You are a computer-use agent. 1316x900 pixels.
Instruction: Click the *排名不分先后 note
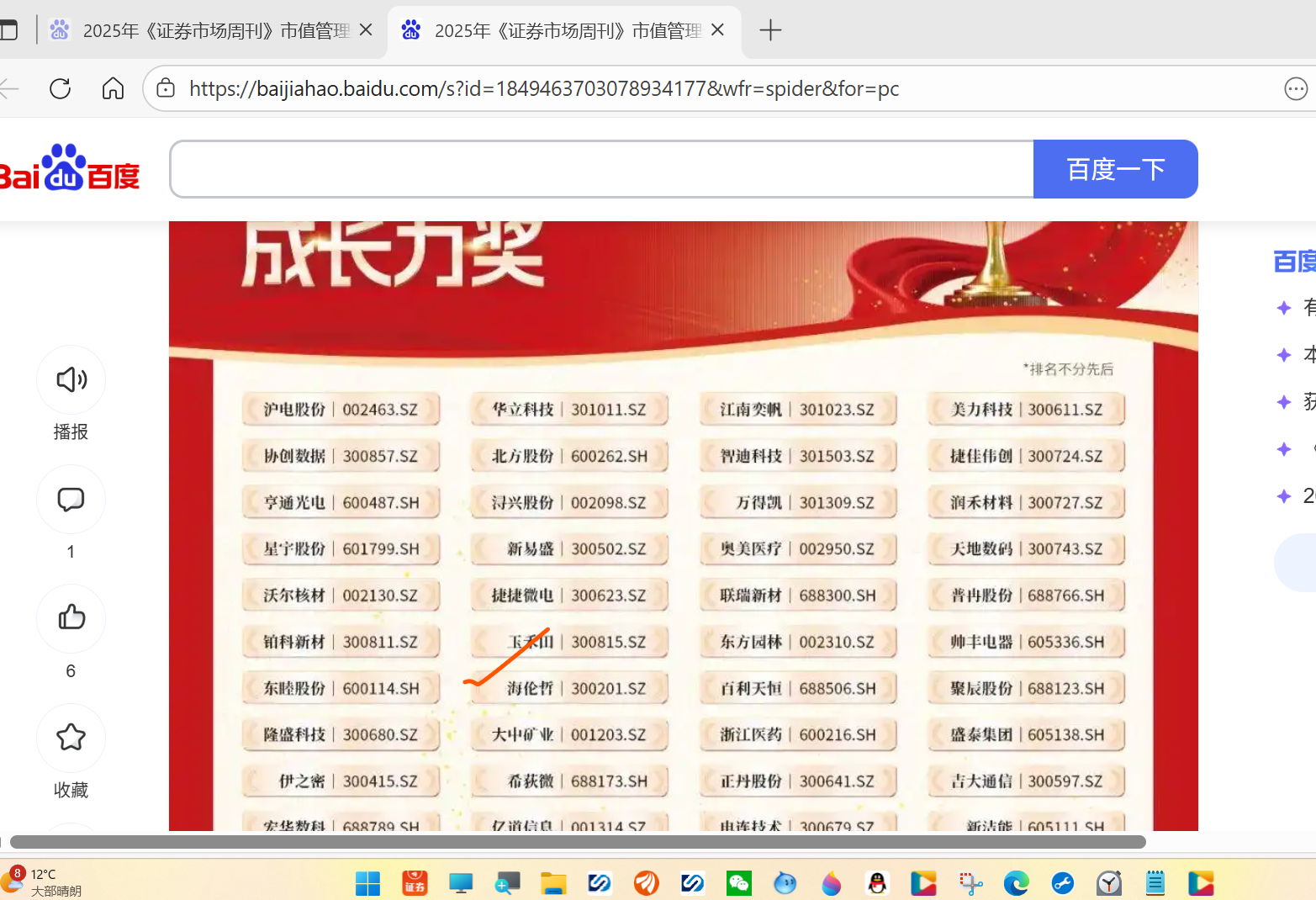(1068, 368)
